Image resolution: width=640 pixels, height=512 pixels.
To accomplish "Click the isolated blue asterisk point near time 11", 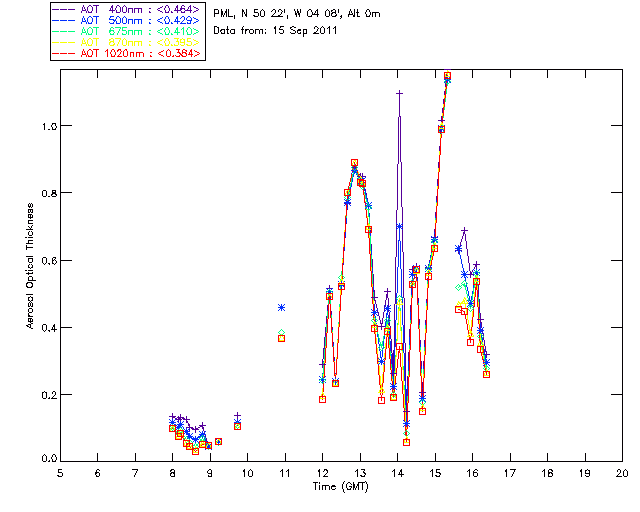I will [281, 307].
